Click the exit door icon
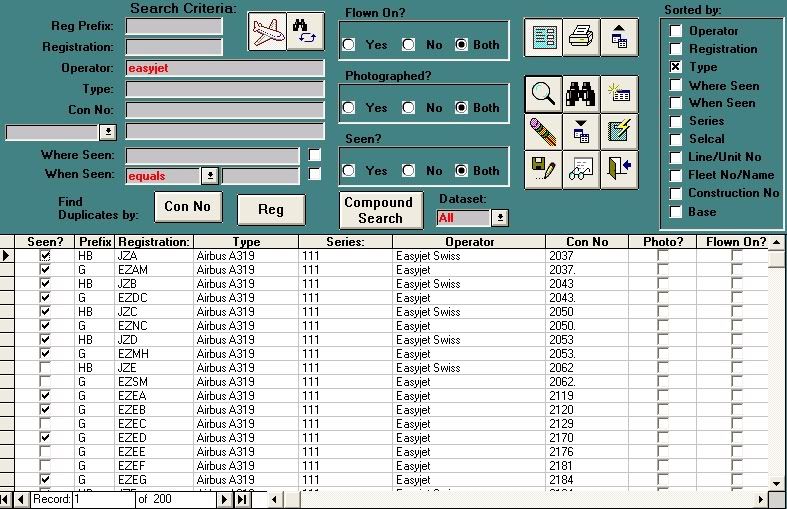 pos(619,169)
